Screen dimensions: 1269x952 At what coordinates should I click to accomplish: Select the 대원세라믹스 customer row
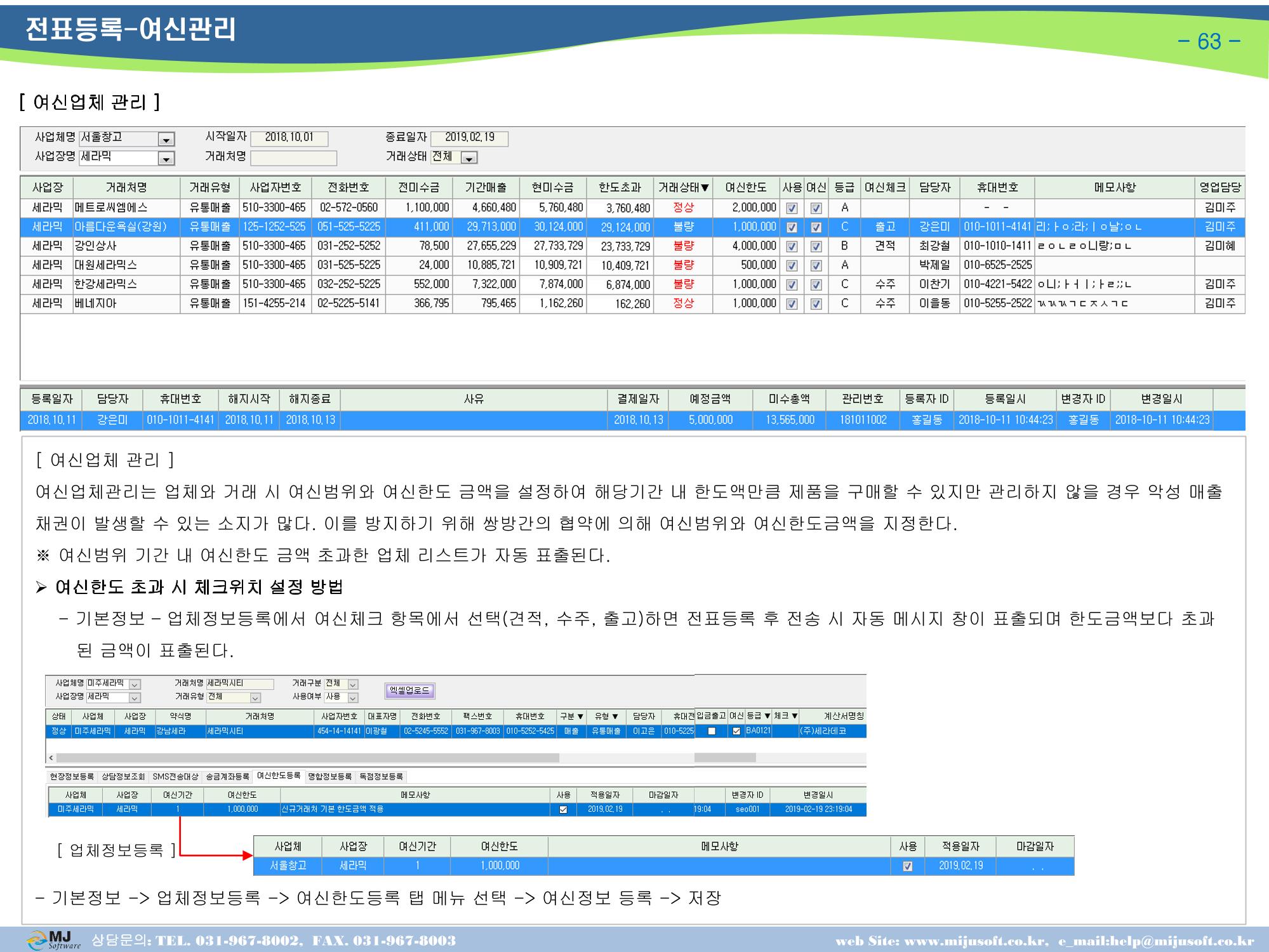[x=632, y=265]
